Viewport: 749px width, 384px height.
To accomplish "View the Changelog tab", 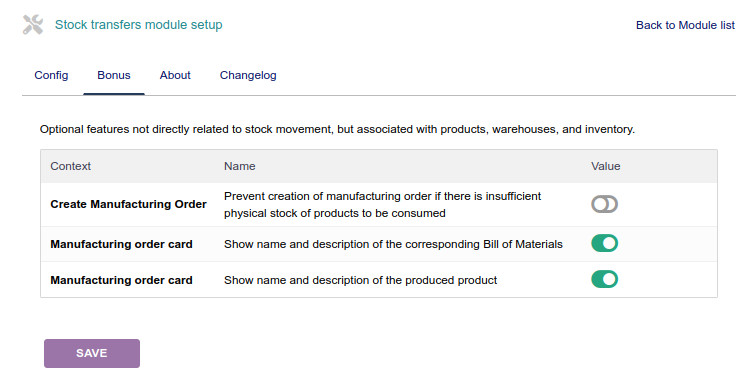I will click(x=248, y=75).
